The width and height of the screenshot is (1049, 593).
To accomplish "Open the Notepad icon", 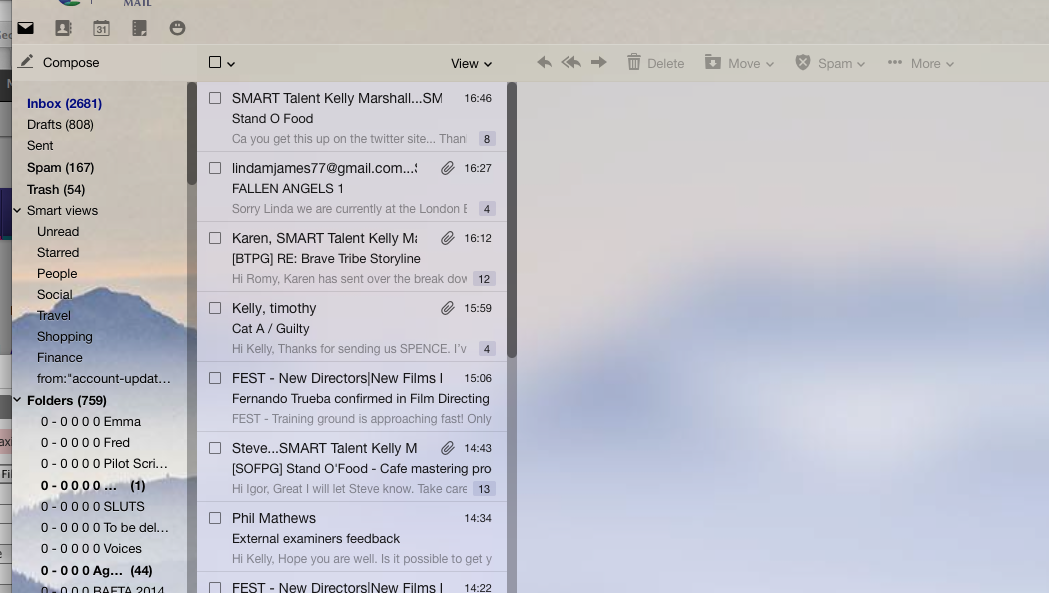I will point(140,28).
